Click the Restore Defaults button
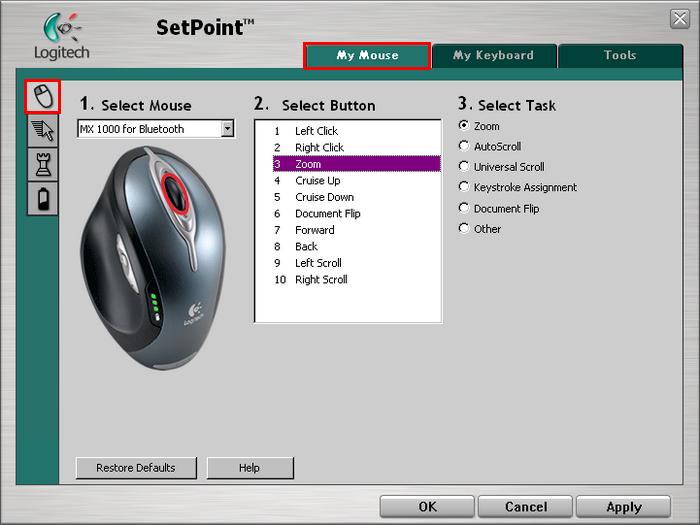The image size is (700, 525). [136, 468]
